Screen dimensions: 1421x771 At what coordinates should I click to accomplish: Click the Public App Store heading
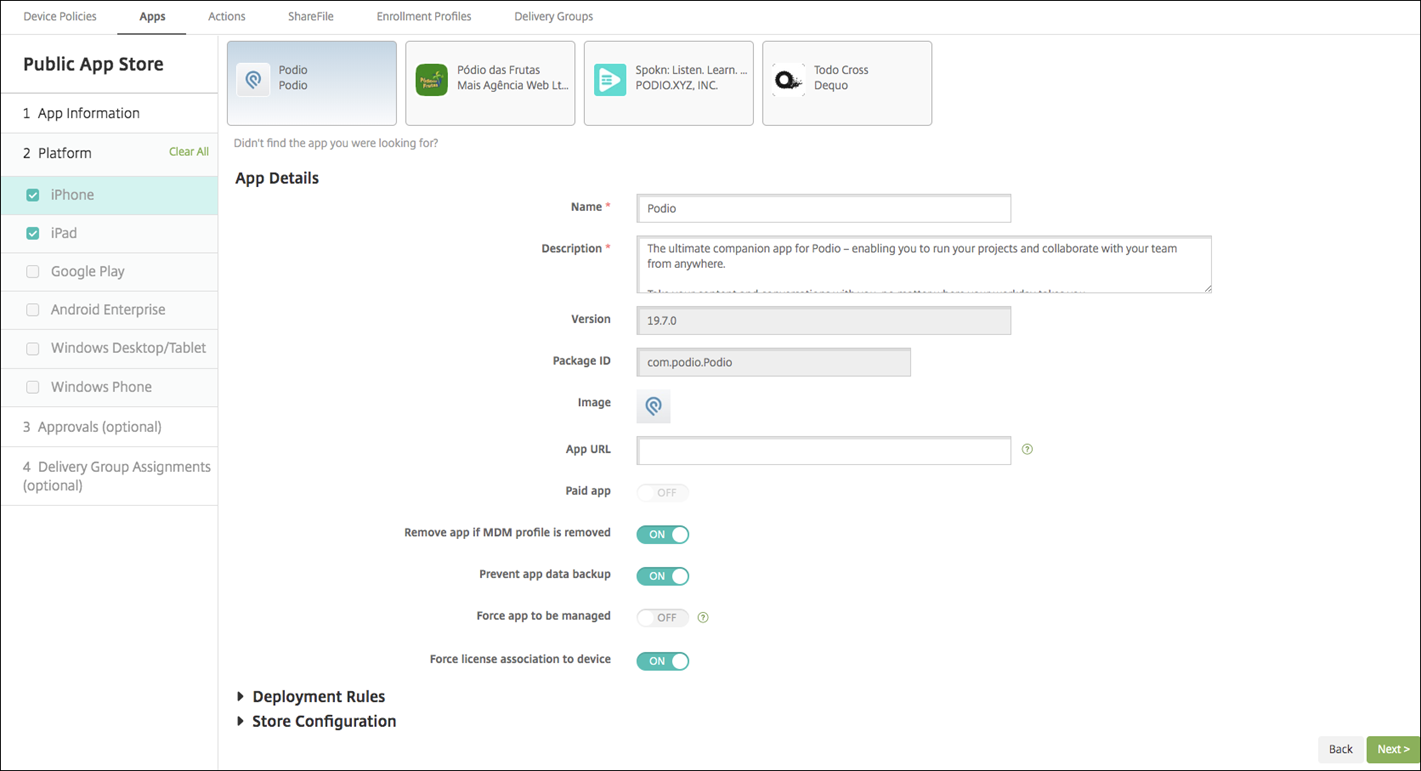(x=93, y=64)
